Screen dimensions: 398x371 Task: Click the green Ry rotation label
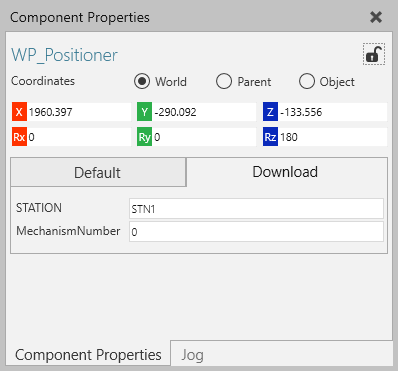tap(145, 137)
